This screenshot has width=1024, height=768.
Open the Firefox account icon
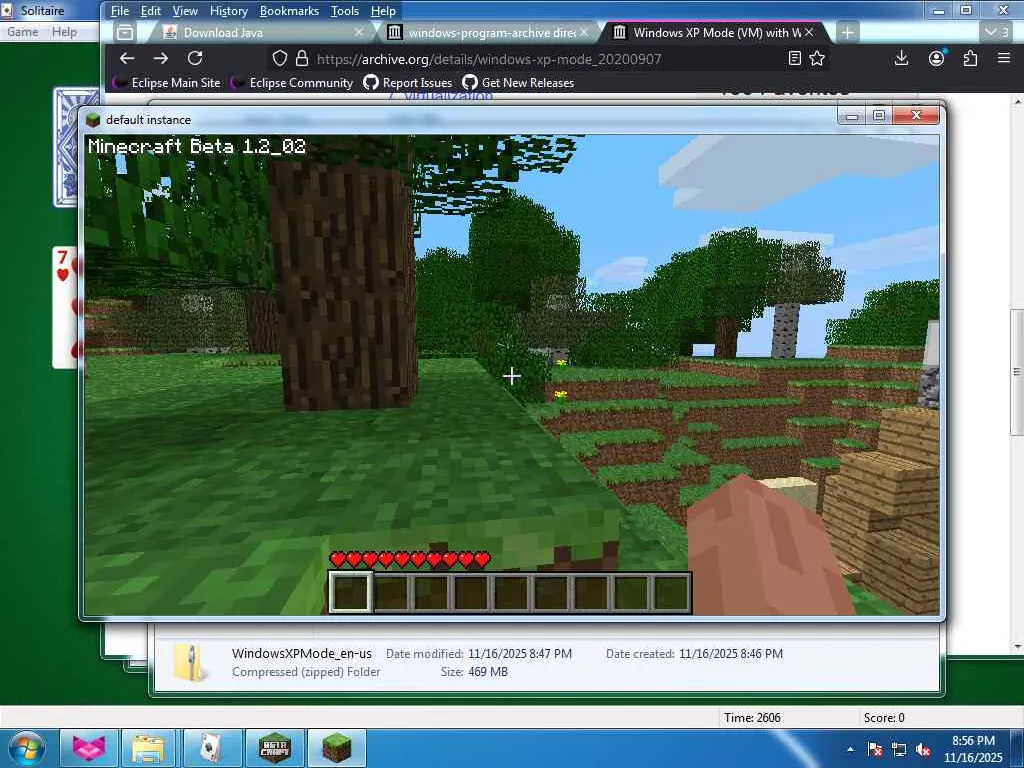(x=936, y=58)
